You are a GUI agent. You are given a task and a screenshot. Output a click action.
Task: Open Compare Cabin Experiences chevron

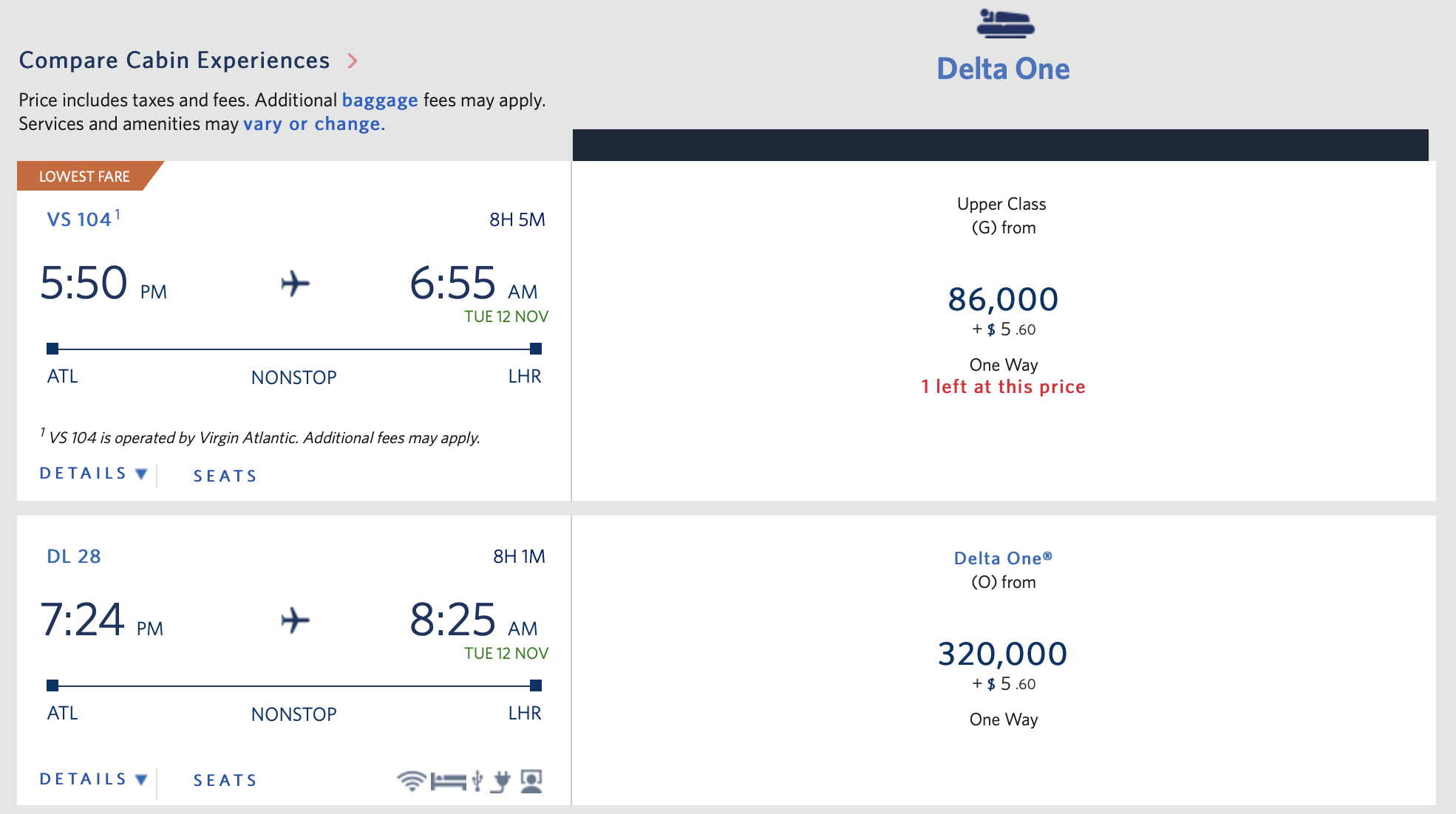tap(353, 61)
